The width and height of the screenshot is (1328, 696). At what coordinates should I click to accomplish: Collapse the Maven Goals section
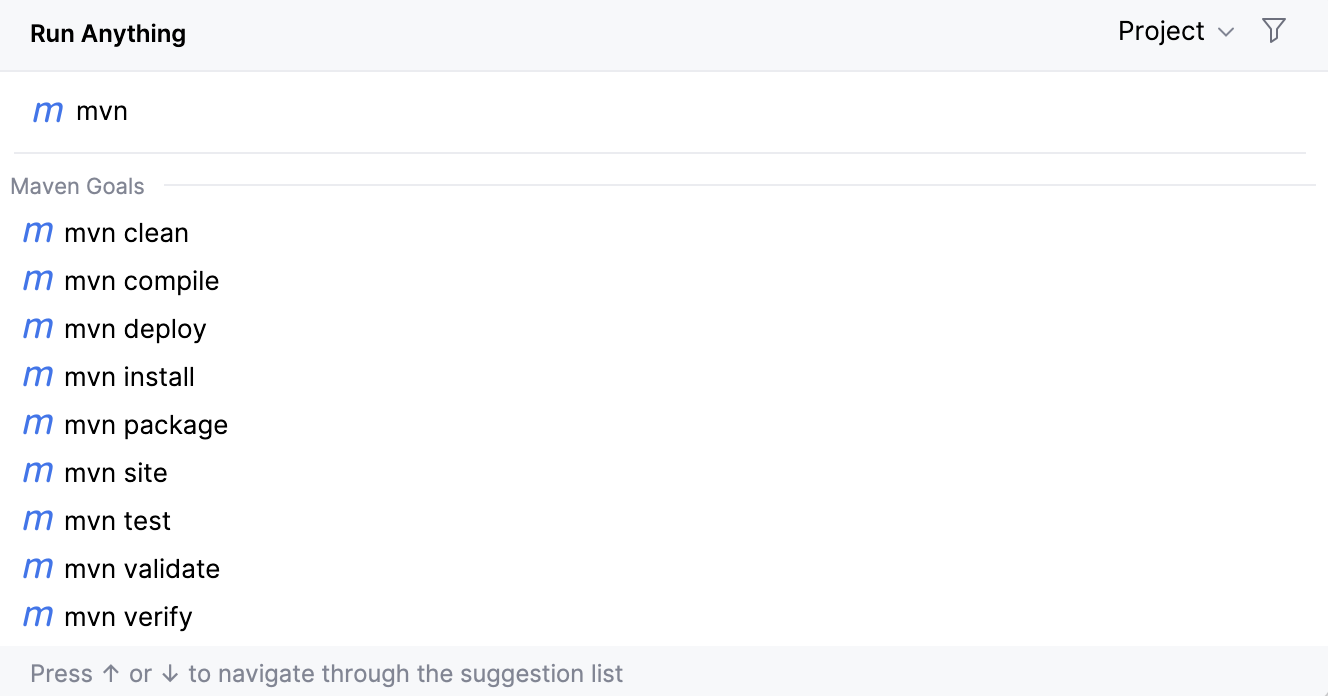tap(77, 186)
